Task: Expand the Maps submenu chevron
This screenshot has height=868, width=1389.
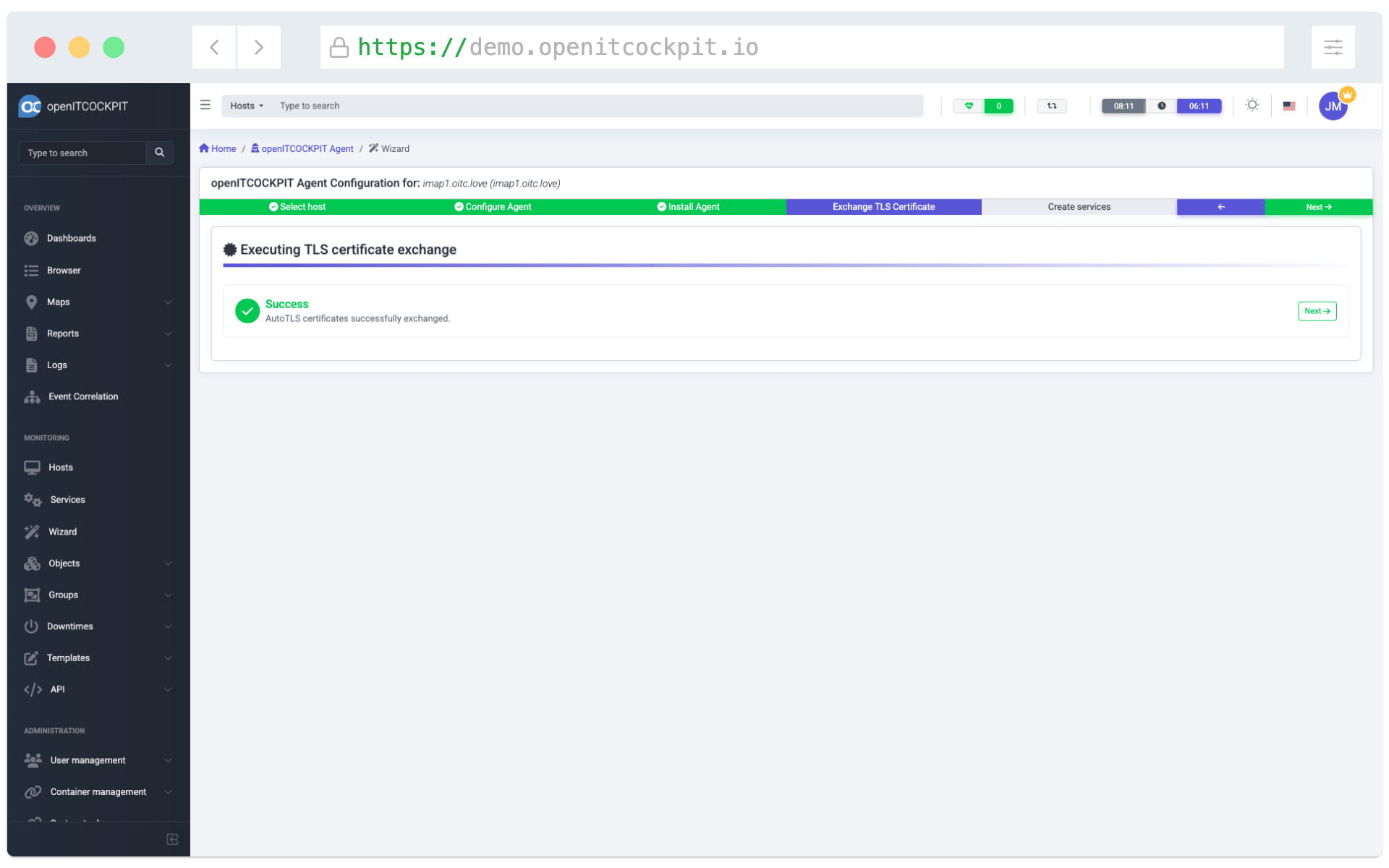Action: pyautogui.click(x=168, y=302)
